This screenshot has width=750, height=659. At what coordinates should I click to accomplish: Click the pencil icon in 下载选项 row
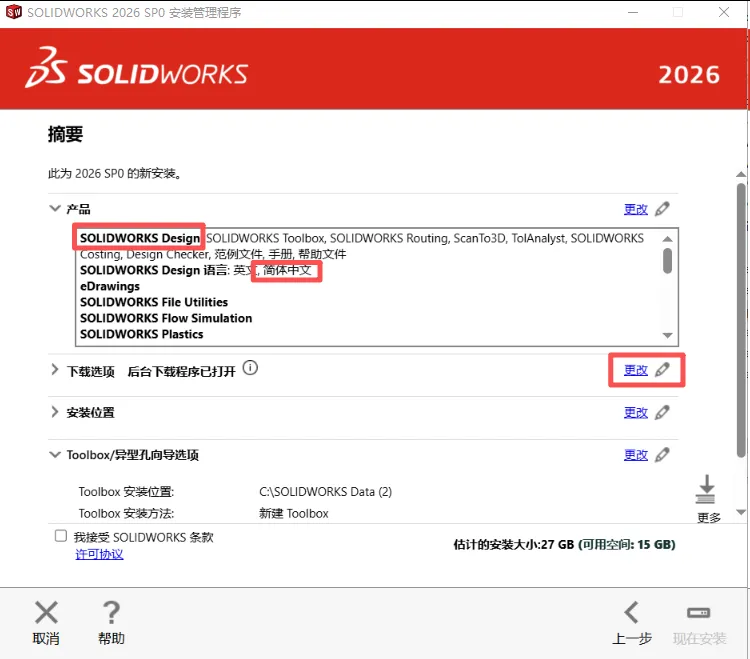(662, 370)
